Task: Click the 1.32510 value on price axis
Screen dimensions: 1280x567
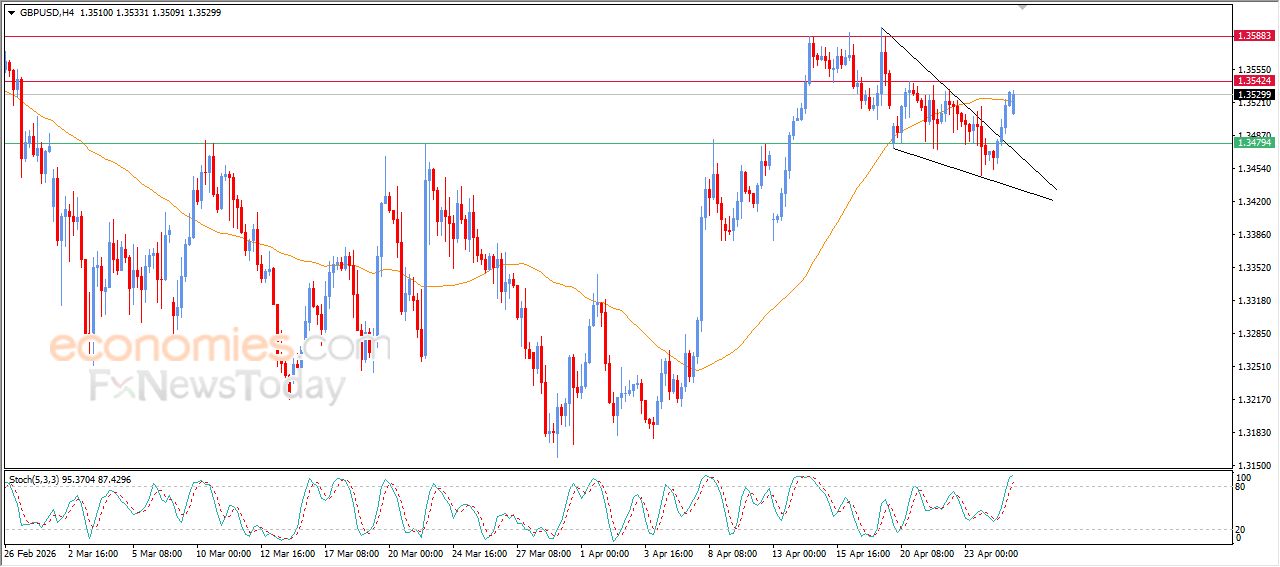Action: click(1253, 367)
